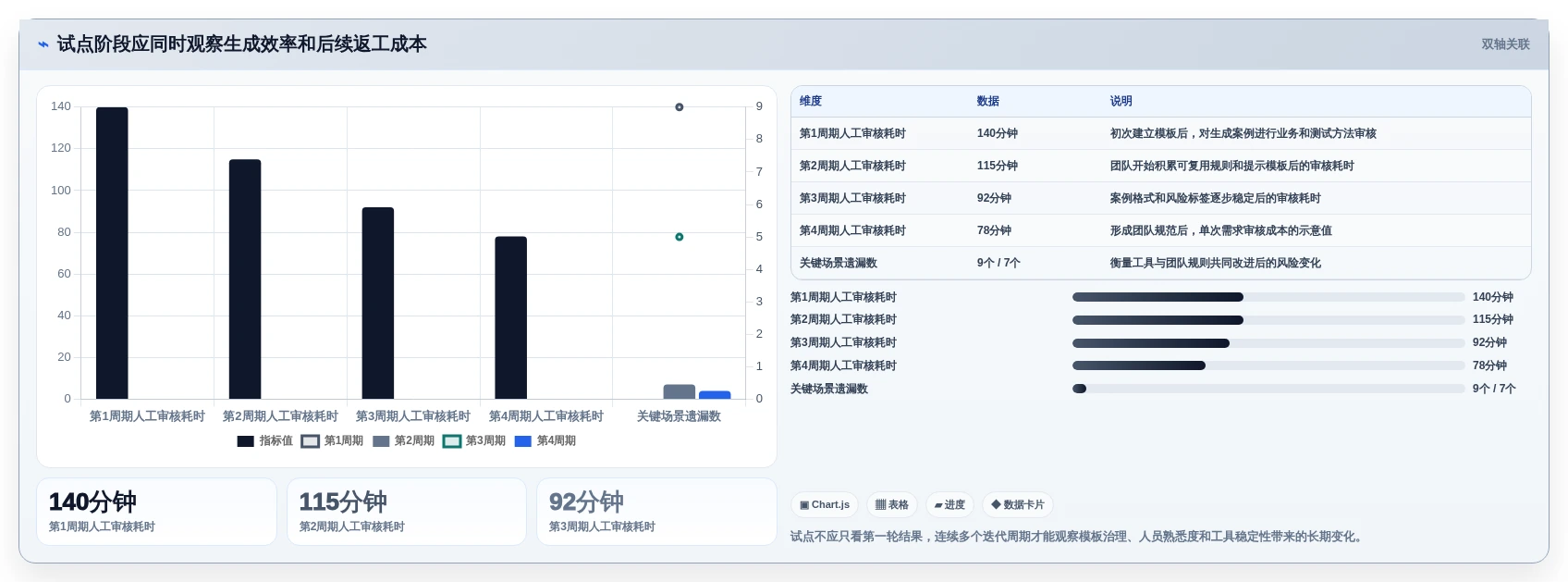
Task: Open the 140分钟 summary card
Action: tap(157, 512)
